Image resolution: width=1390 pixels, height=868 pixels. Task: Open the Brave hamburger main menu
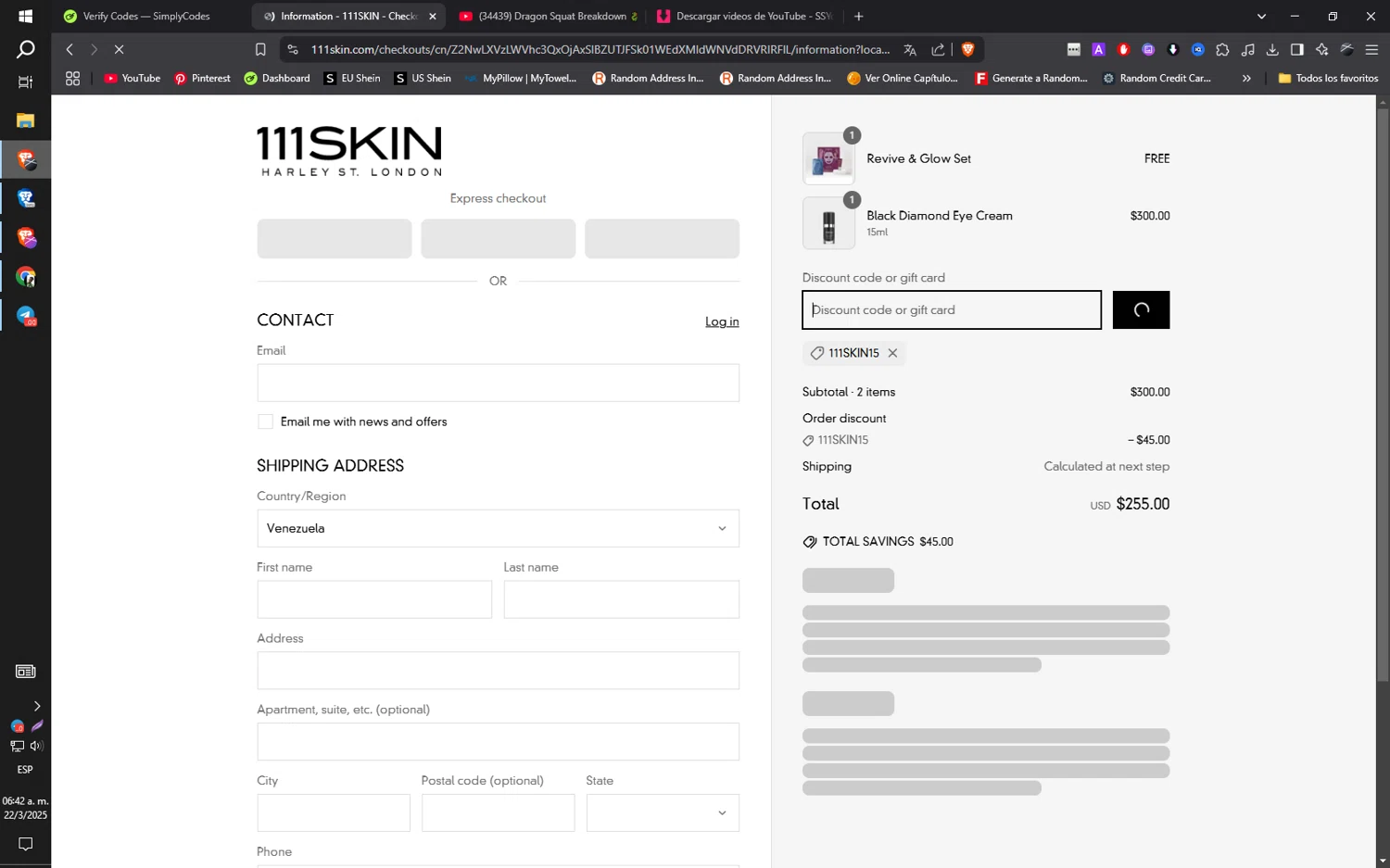point(1372,50)
